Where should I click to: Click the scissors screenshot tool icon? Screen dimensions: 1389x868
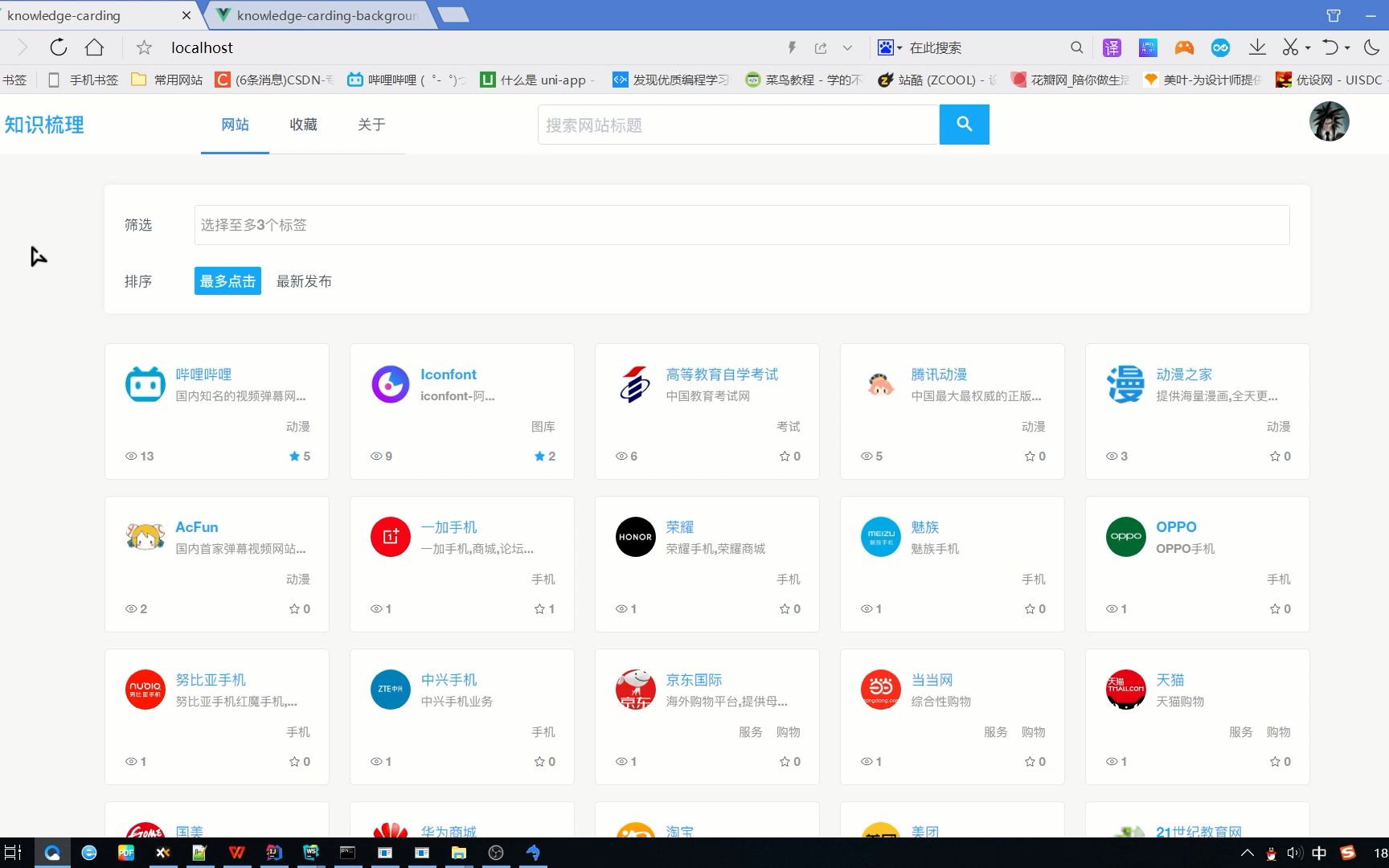tap(1290, 47)
